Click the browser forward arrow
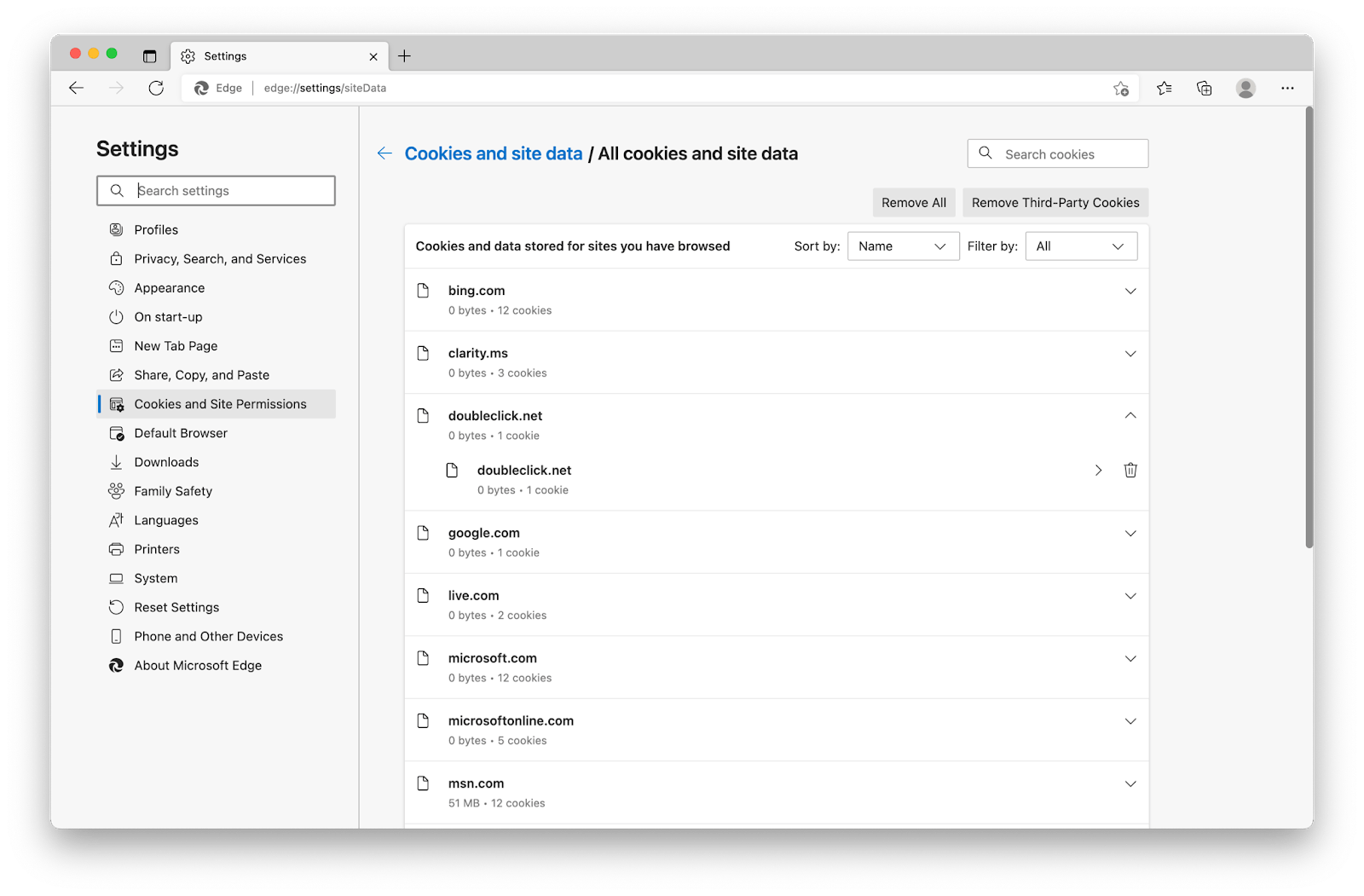This screenshot has height=896, width=1364. pyautogui.click(x=116, y=88)
